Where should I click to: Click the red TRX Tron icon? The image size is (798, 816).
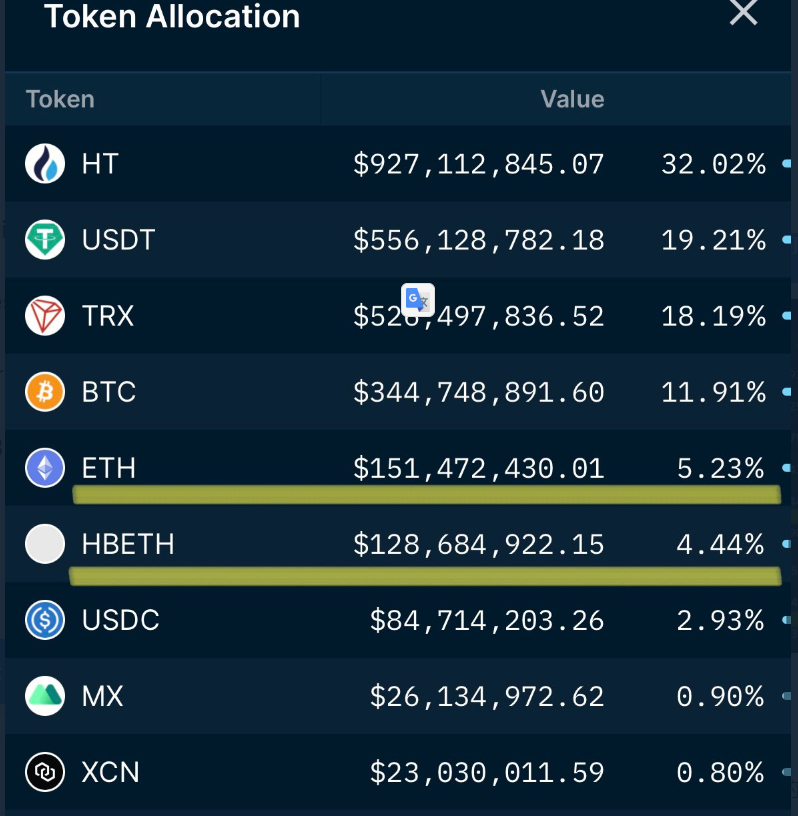(45, 316)
